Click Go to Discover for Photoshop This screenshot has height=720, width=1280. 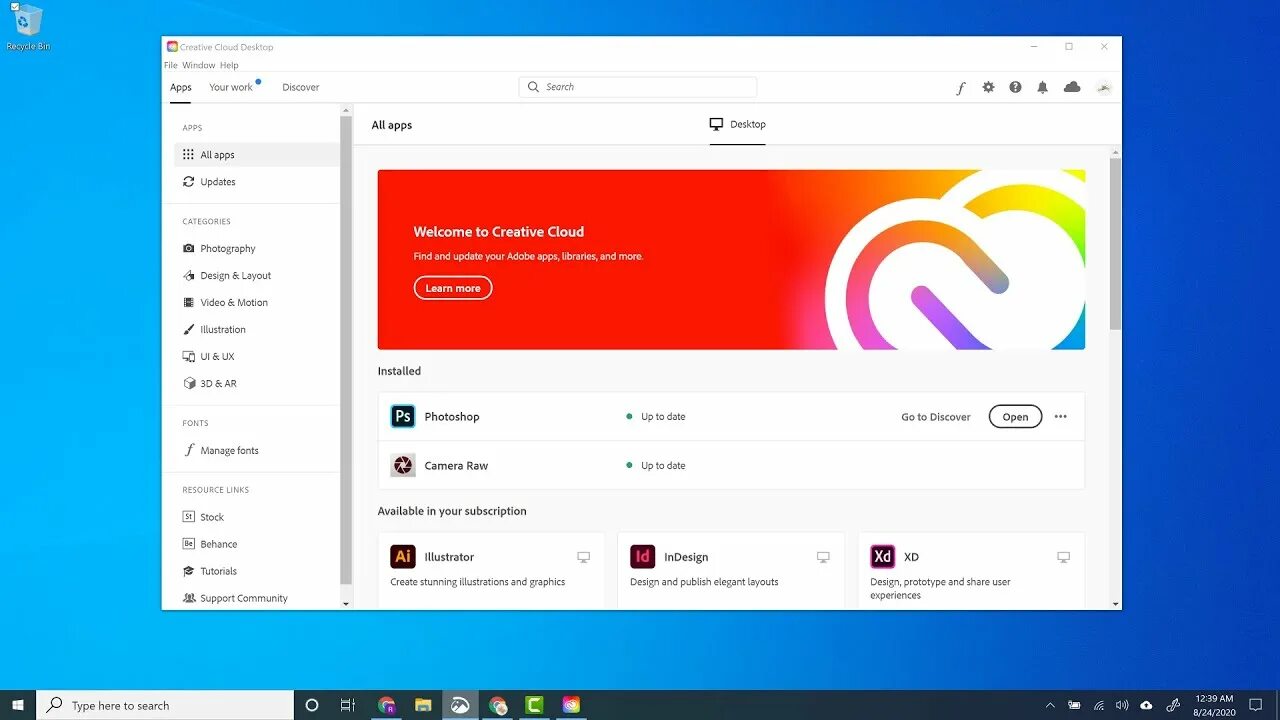point(936,417)
